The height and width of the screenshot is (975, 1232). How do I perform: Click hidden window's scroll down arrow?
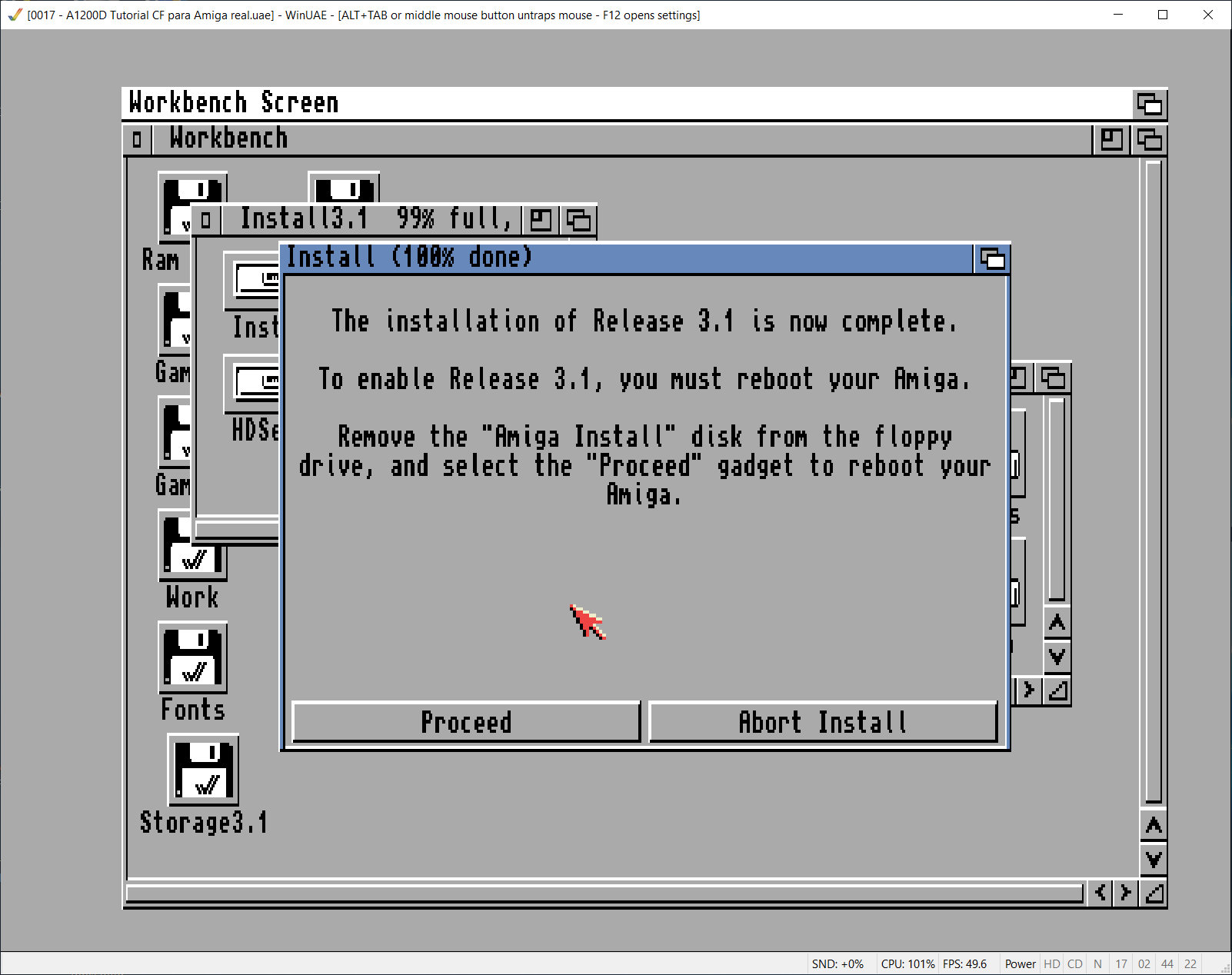(x=1057, y=657)
